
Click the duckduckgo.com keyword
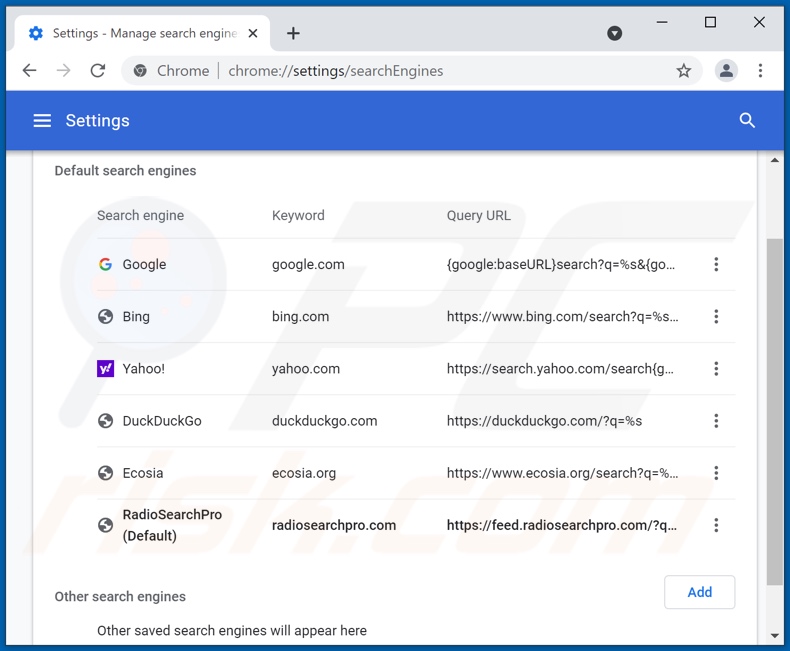pyautogui.click(x=324, y=421)
